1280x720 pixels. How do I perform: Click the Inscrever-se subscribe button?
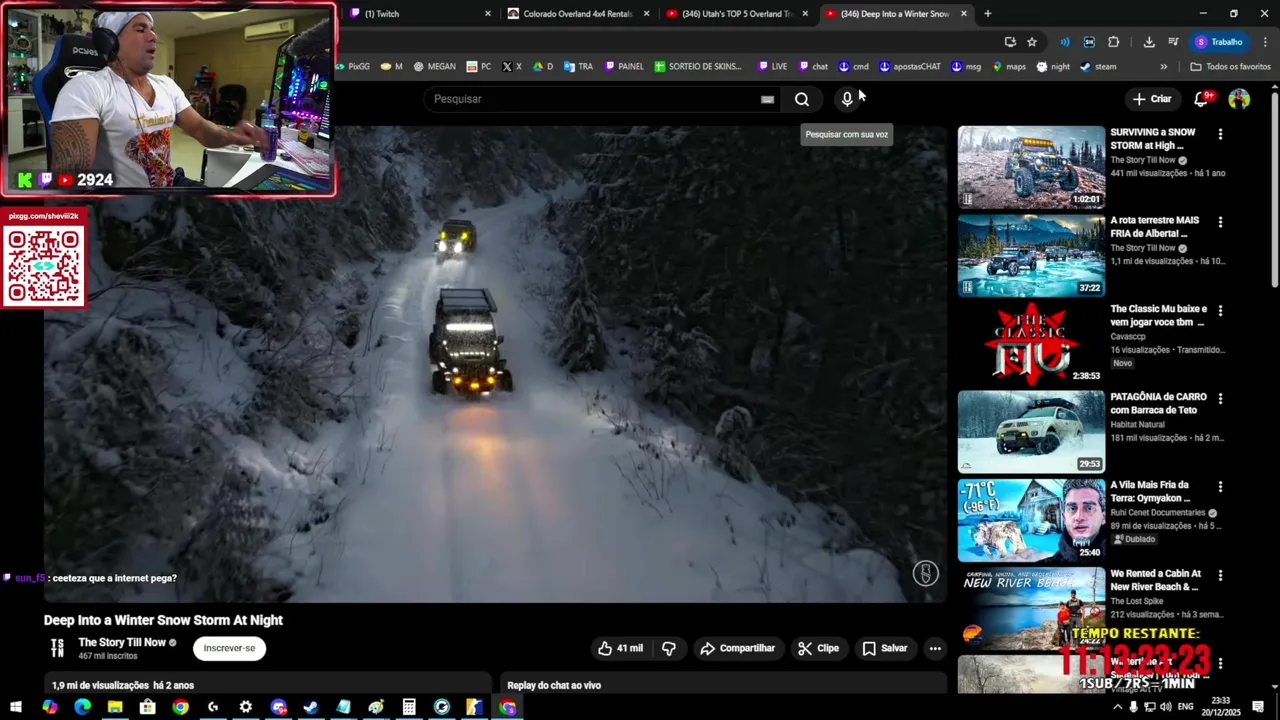pos(229,648)
